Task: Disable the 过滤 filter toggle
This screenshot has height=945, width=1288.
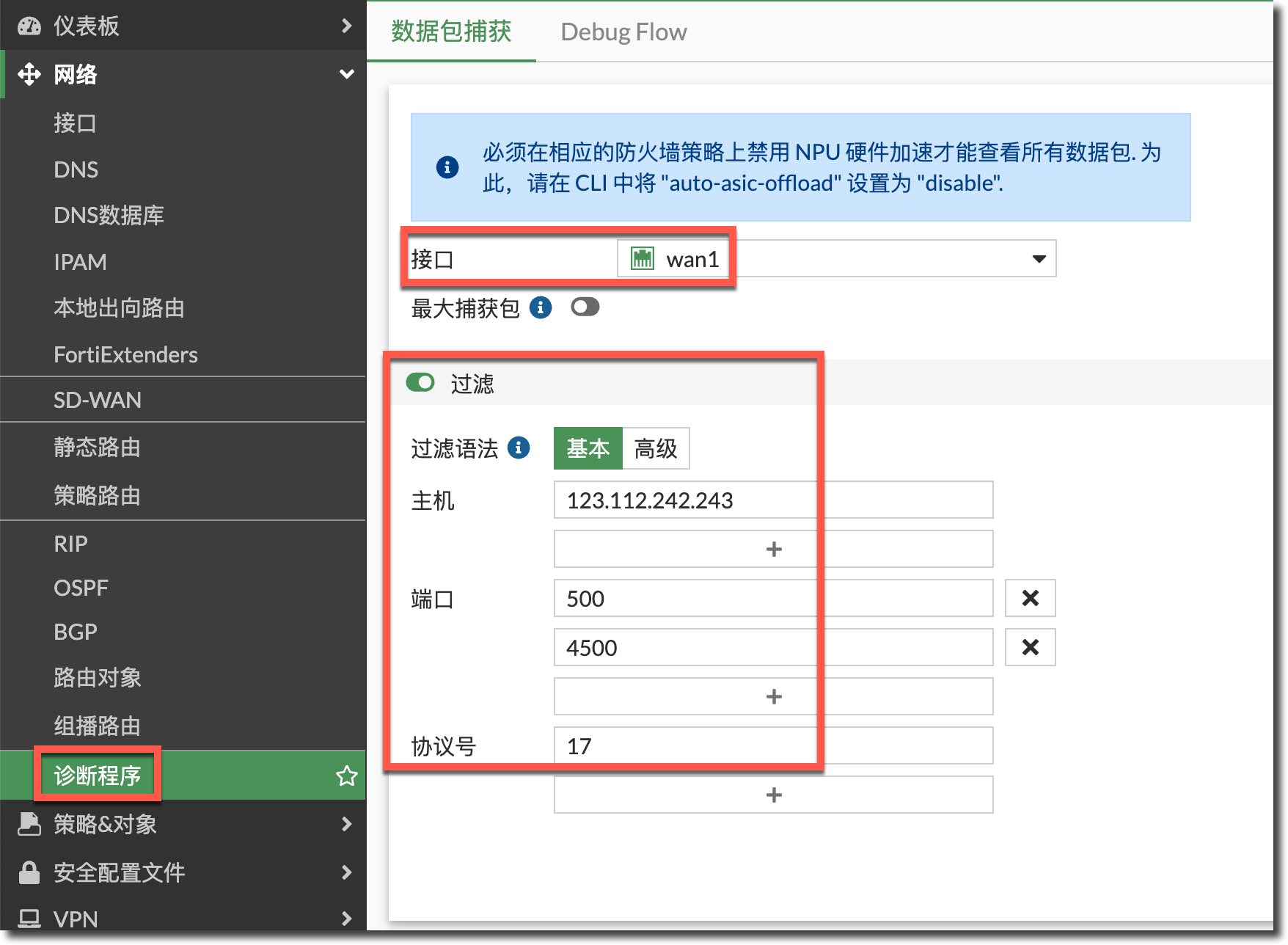Action: pos(420,383)
